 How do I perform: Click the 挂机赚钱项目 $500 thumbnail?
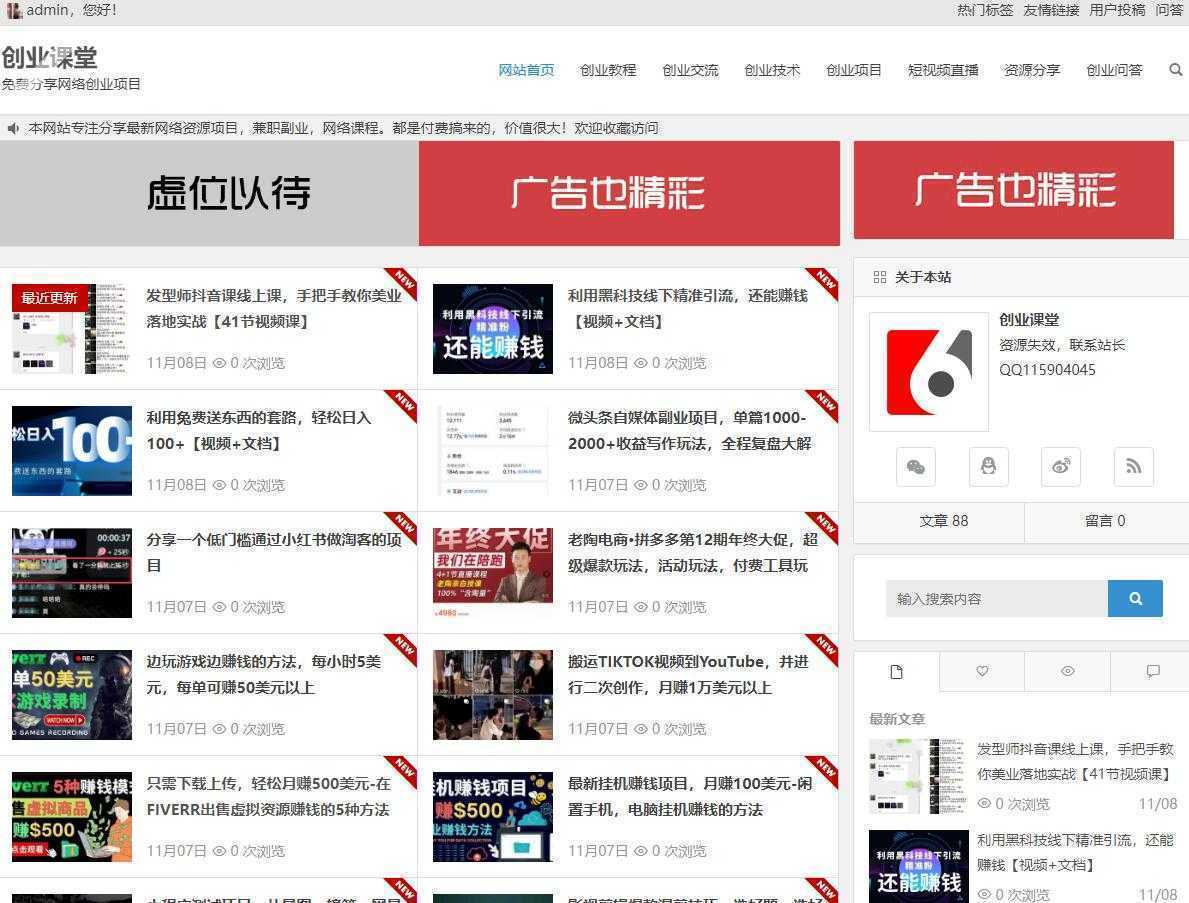click(x=493, y=817)
